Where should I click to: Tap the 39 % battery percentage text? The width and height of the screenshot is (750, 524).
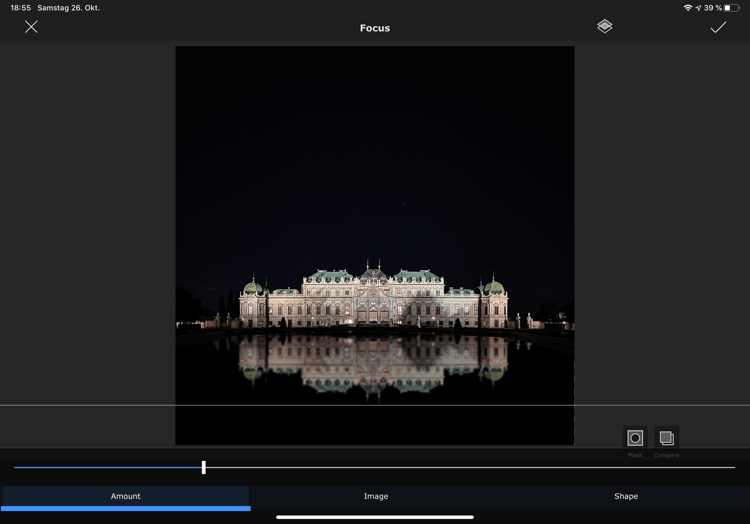click(x=713, y=8)
